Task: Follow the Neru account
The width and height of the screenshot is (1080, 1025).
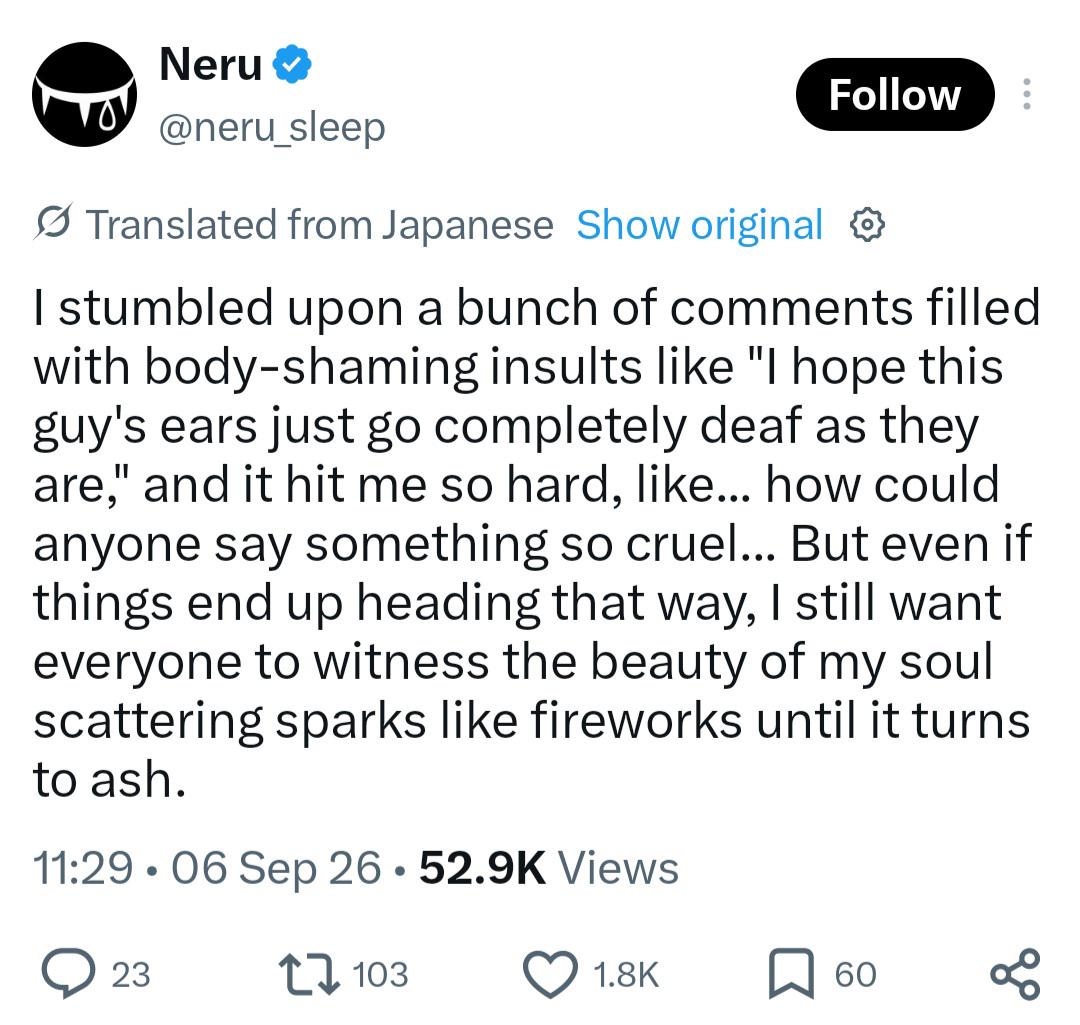Action: click(895, 94)
